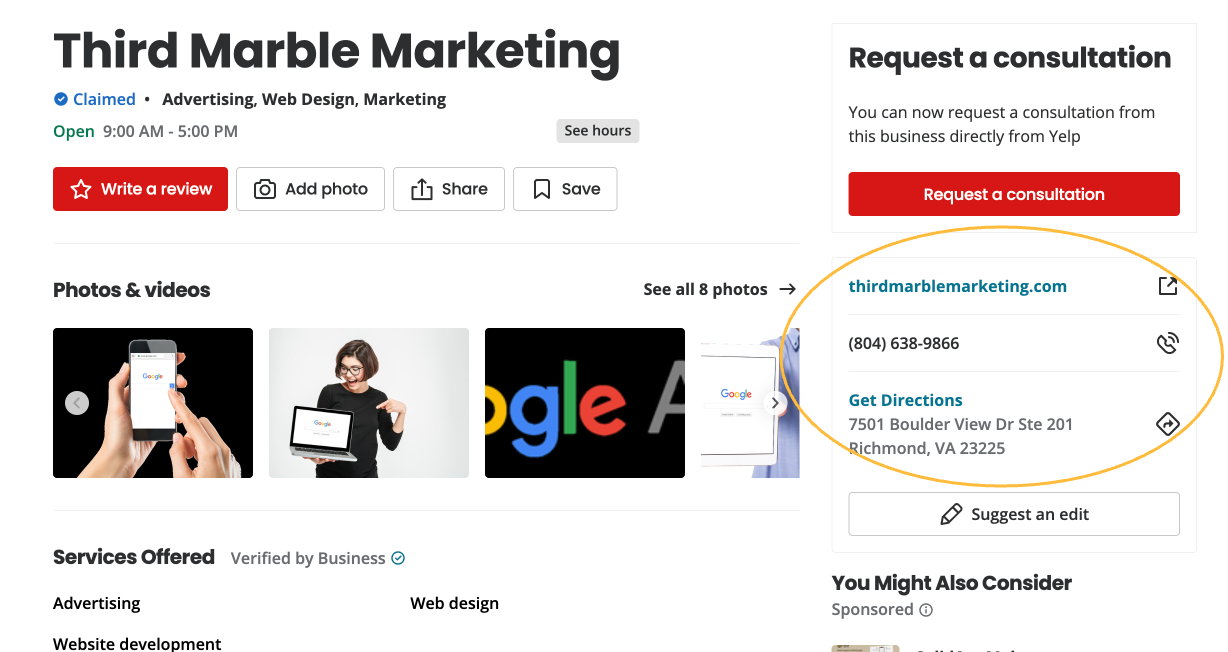Click the You Might Also Consider heading
This screenshot has width=1228, height=652.
tap(952, 583)
